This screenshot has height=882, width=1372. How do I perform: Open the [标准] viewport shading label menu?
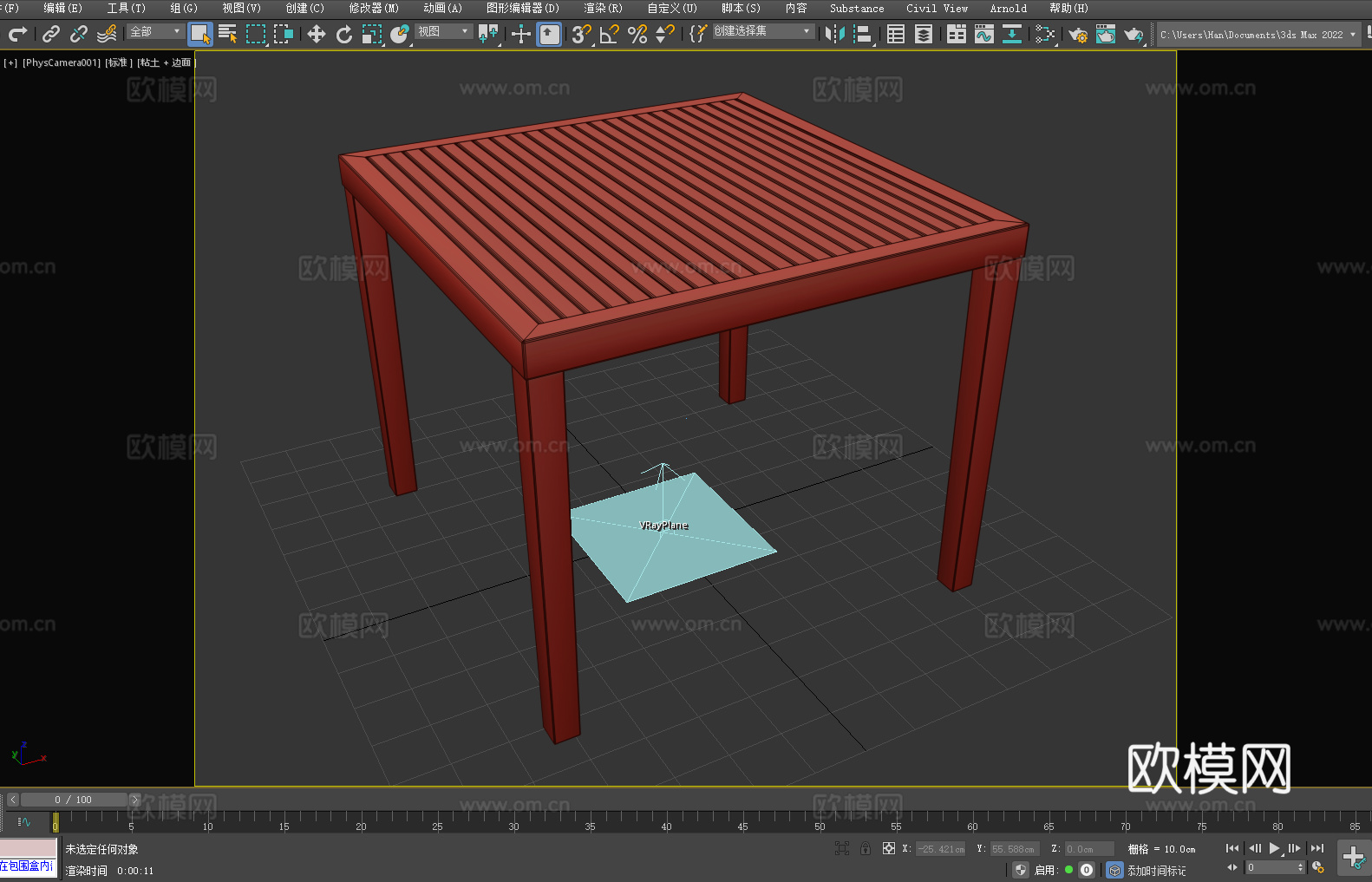coord(119,62)
